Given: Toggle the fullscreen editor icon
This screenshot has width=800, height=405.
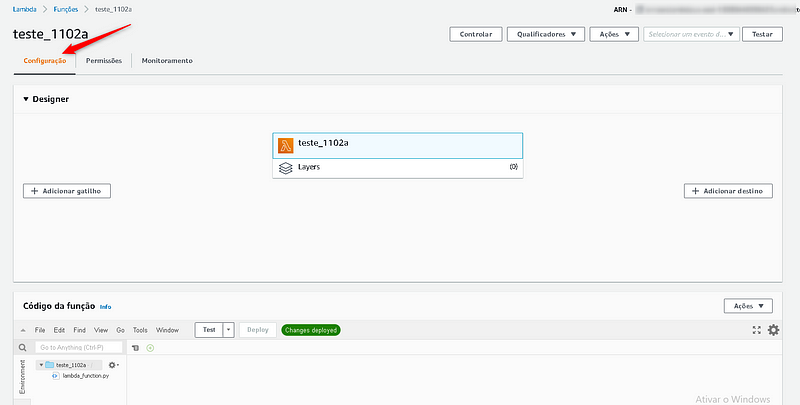Looking at the screenshot, I should tap(757, 330).
